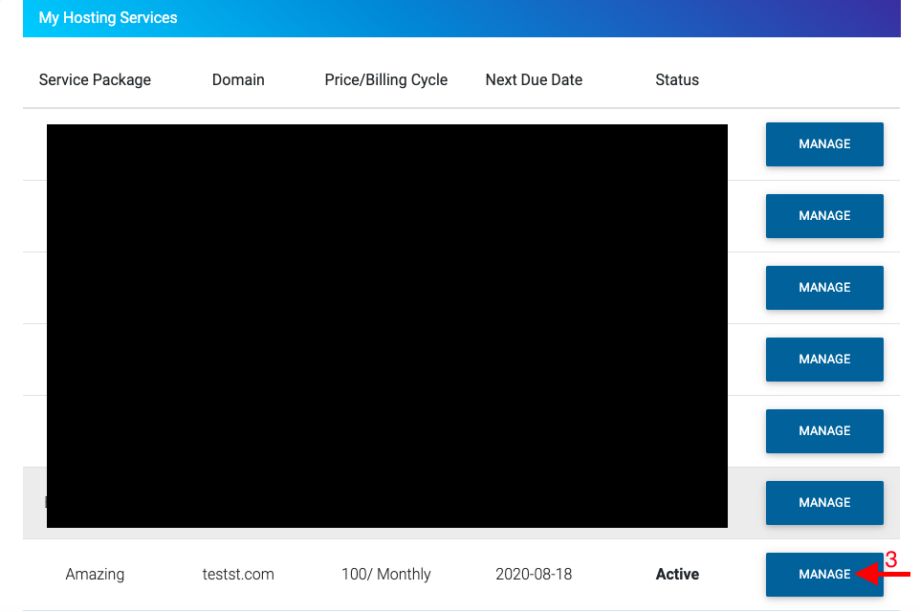Sort by the Service Package column header
This screenshot has width=920, height=612.
(94, 79)
